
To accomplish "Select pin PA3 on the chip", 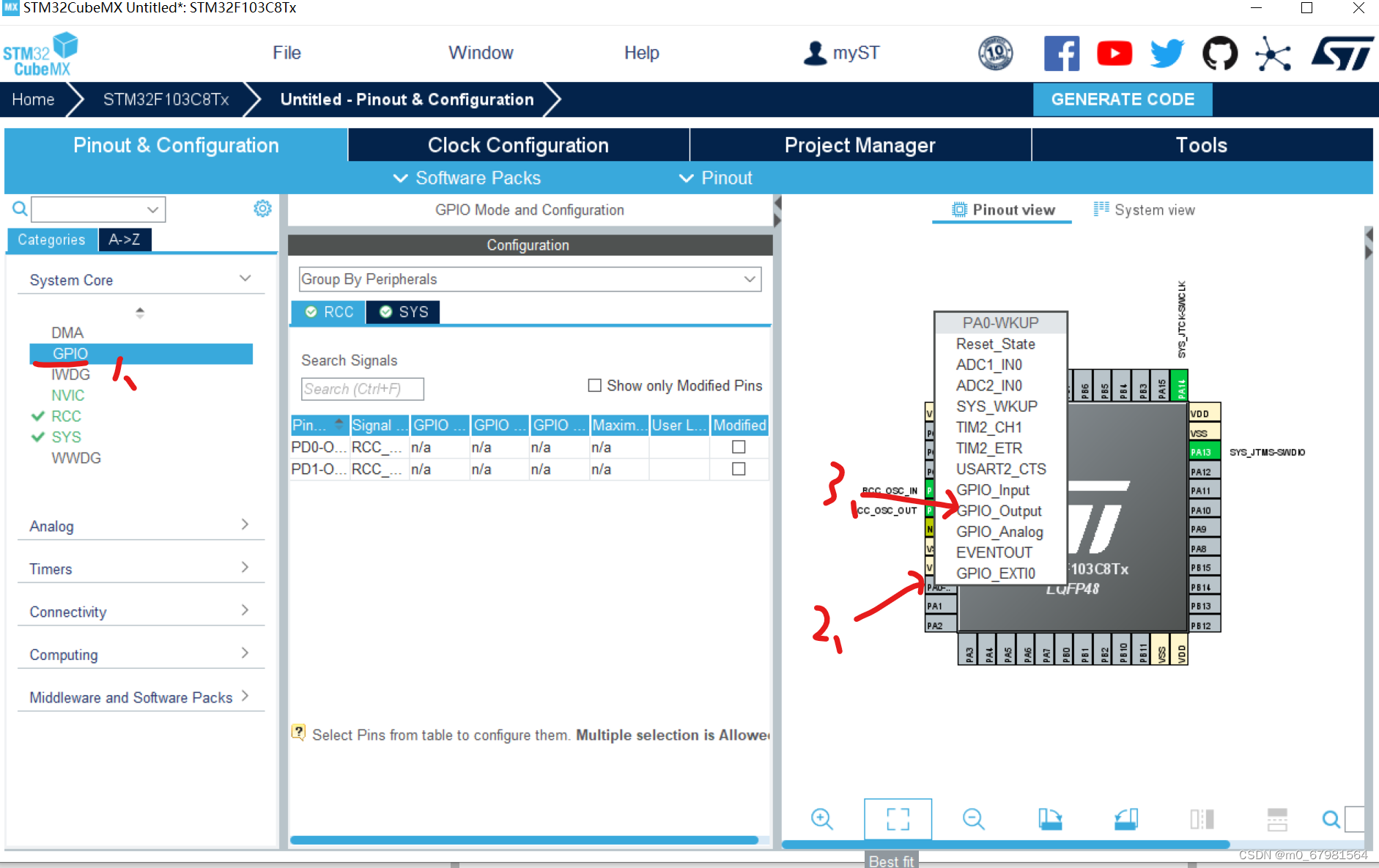I will click(968, 650).
